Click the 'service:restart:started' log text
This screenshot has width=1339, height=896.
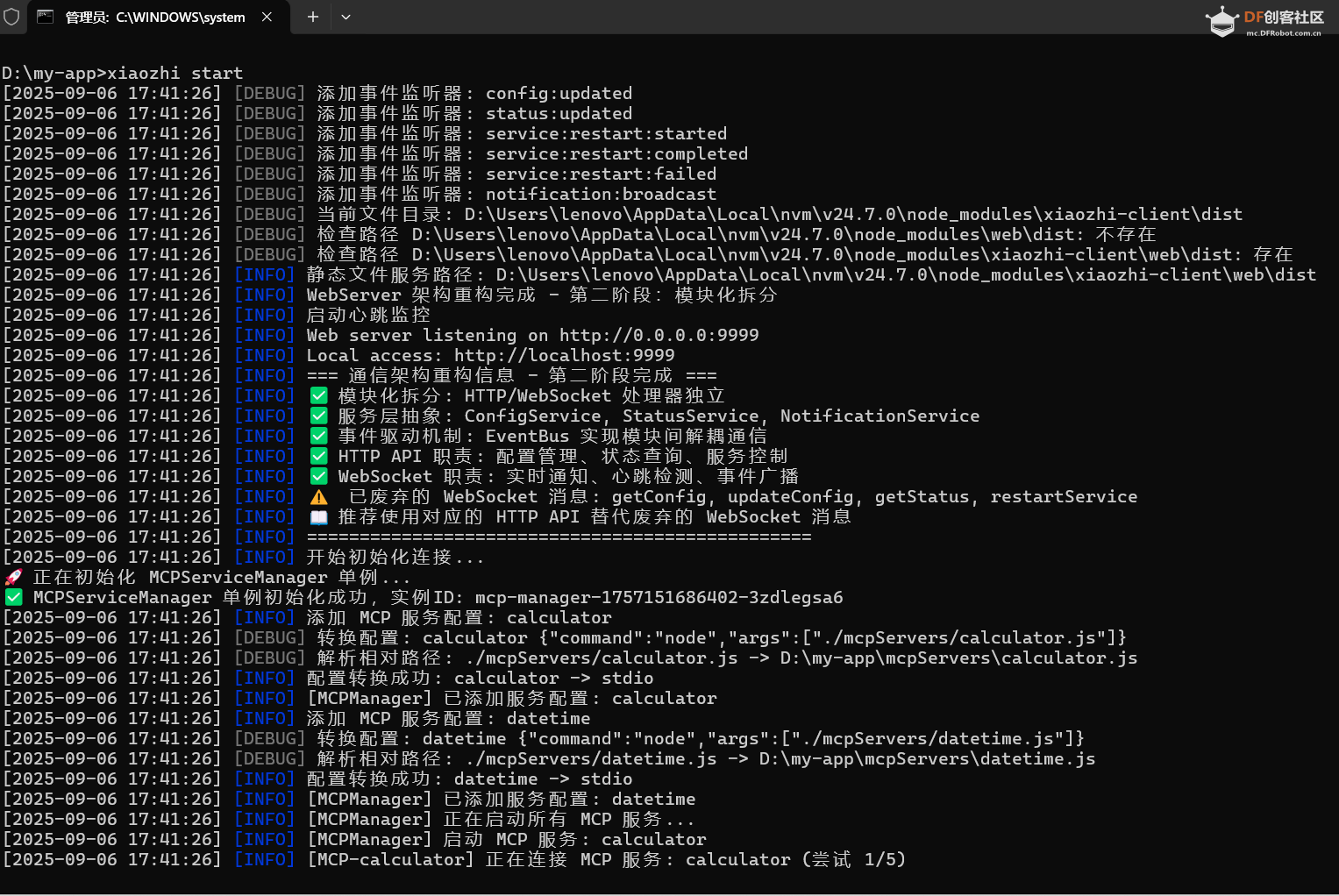pyautogui.click(x=606, y=133)
